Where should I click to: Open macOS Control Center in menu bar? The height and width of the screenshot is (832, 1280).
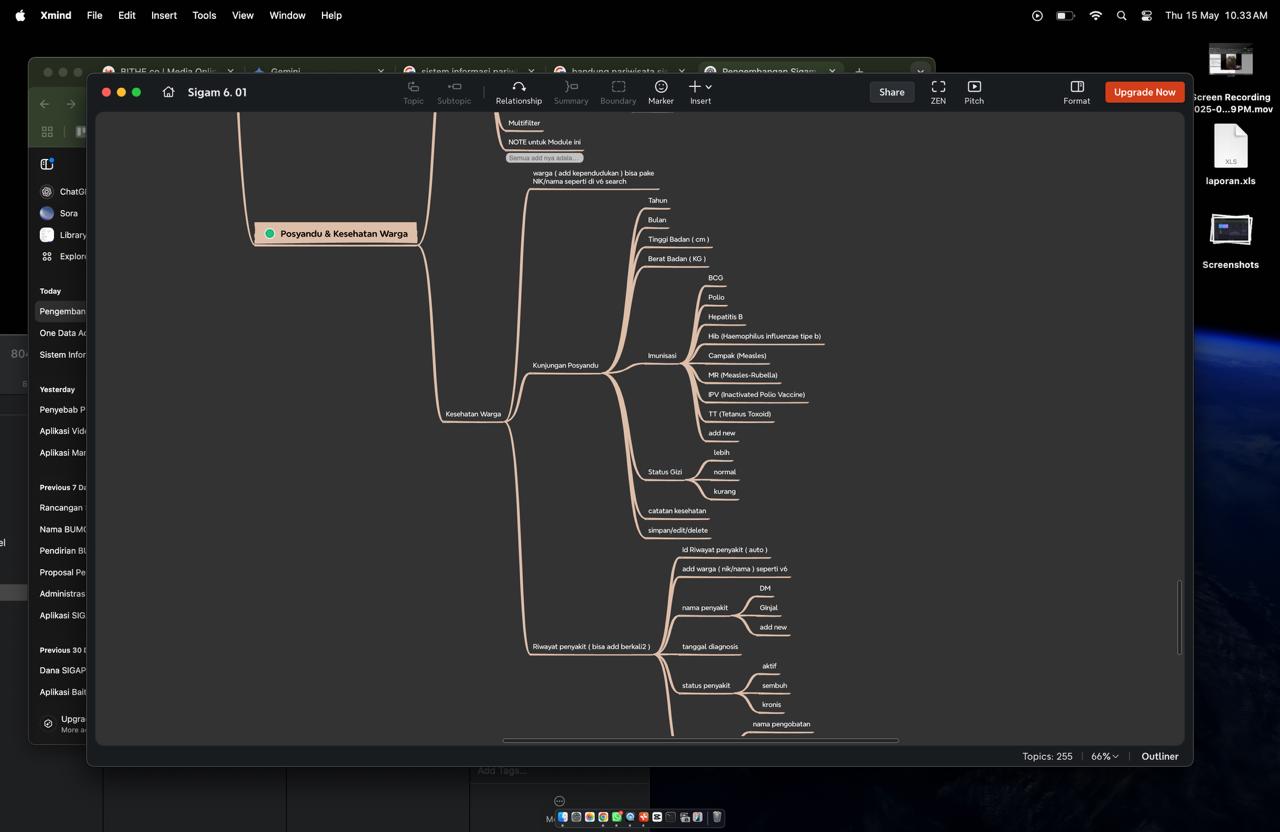(1146, 15)
